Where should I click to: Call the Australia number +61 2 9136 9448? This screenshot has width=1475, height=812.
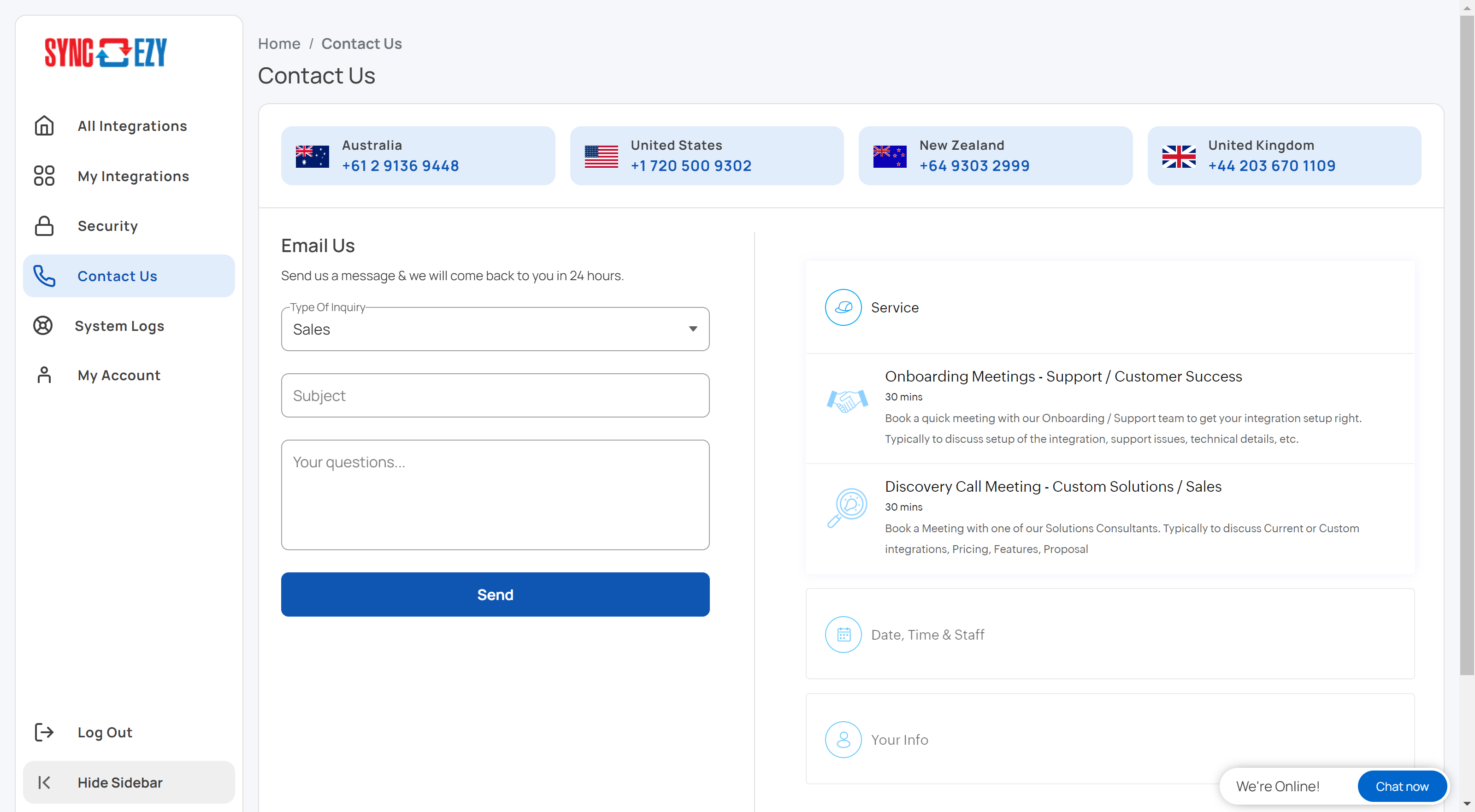[400, 166]
